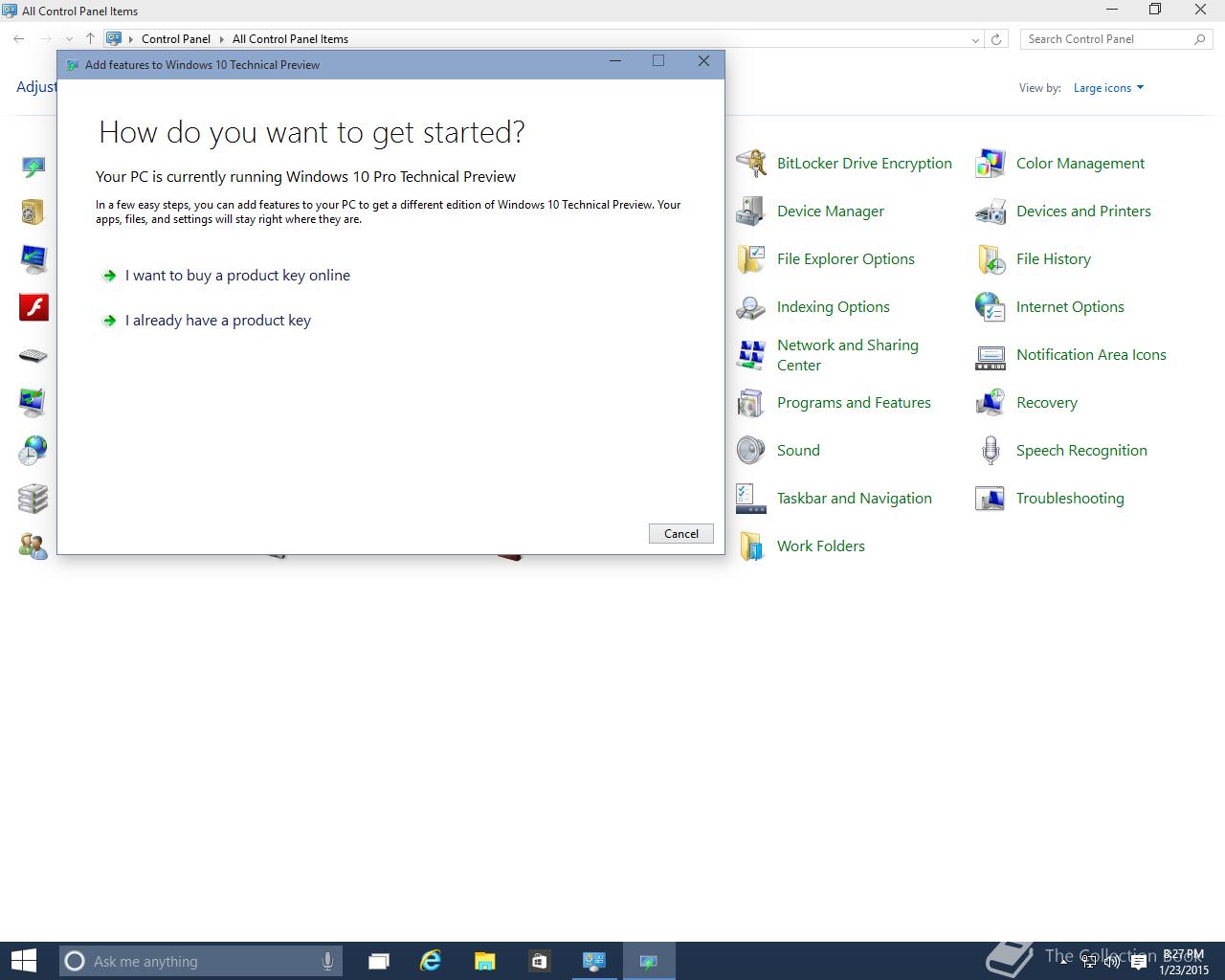The width and height of the screenshot is (1225, 980).
Task: Click the Flash Player icon in Control Panel
Action: (x=33, y=307)
